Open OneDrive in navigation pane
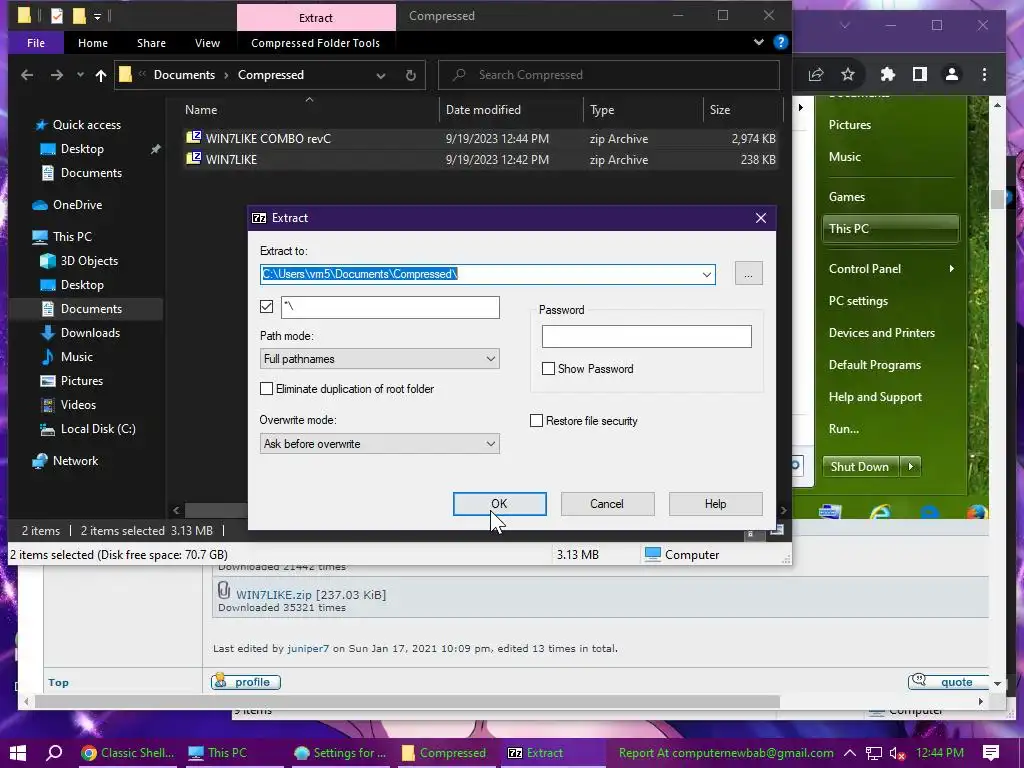This screenshot has height=768, width=1024. tap(77, 205)
